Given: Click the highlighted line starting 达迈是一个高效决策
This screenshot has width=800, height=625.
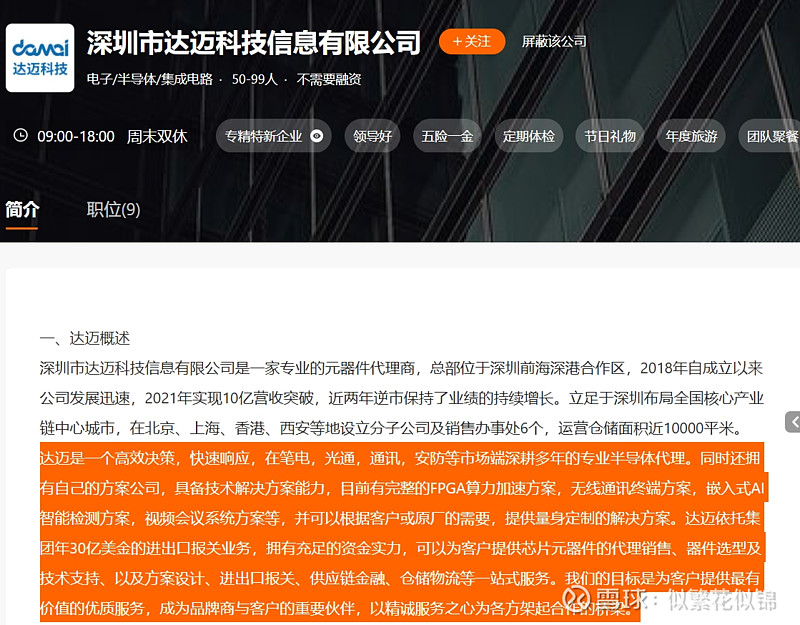Looking at the screenshot, I should coord(400,458).
